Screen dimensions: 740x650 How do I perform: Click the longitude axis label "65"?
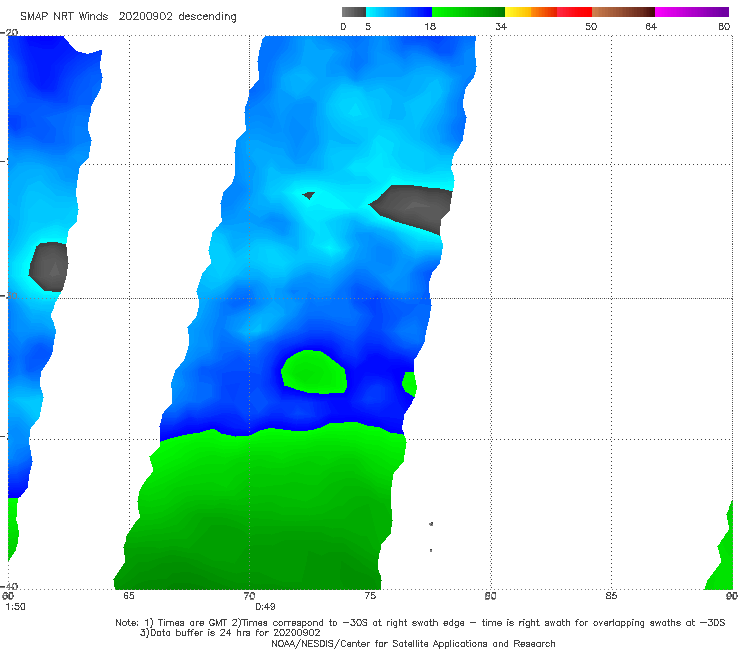click(129, 596)
